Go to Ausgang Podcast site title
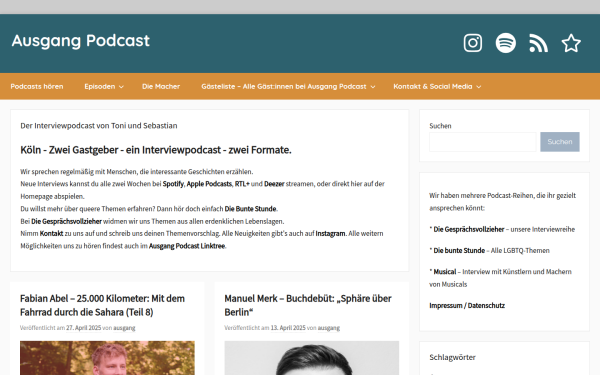Image resolution: width=600 pixels, height=375 pixels. [81, 41]
